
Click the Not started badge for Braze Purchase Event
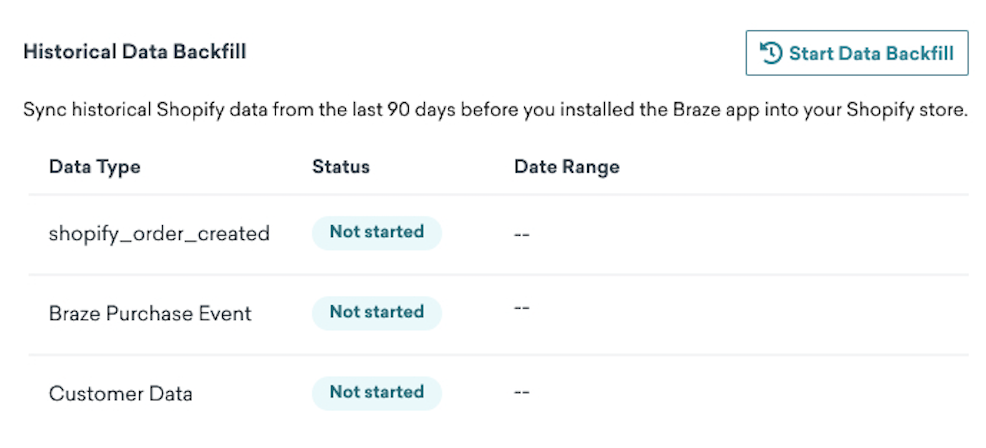tap(377, 313)
